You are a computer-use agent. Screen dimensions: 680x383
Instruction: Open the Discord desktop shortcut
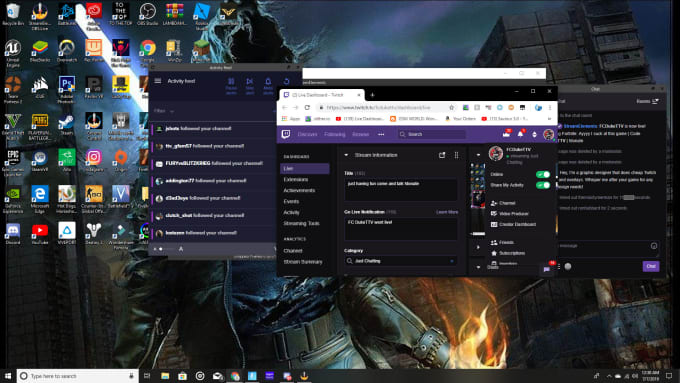click(x=13, y=233)
